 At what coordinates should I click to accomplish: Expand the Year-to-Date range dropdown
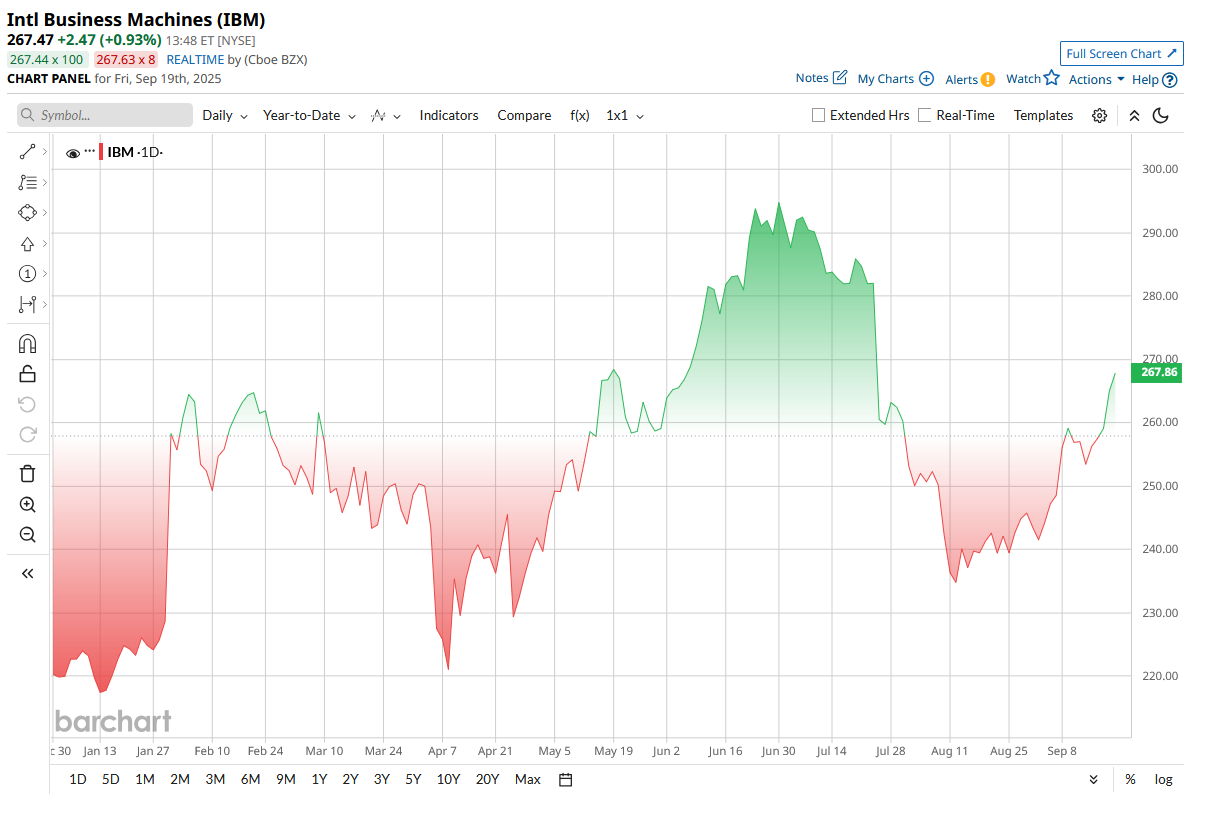tap(309, 116)
